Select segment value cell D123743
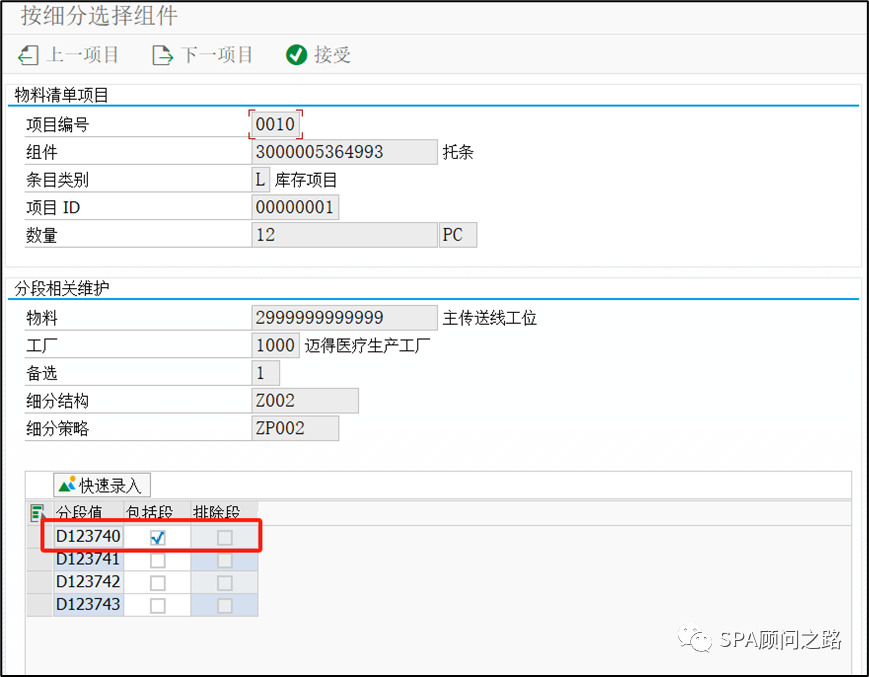This screenshot has width=869, height=677. click(88, 604)
